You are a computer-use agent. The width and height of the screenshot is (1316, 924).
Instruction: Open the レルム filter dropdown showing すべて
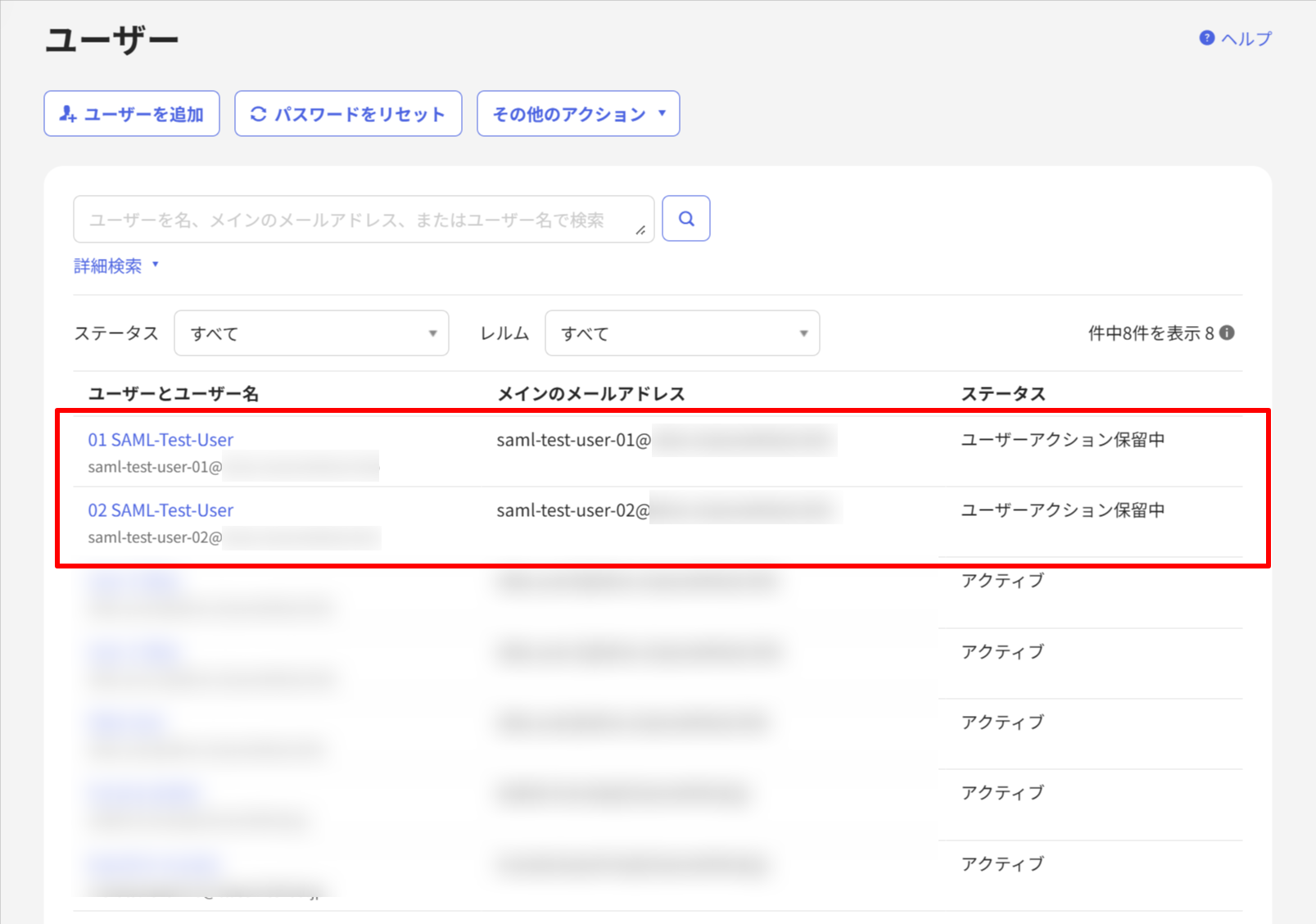point(682,333)
